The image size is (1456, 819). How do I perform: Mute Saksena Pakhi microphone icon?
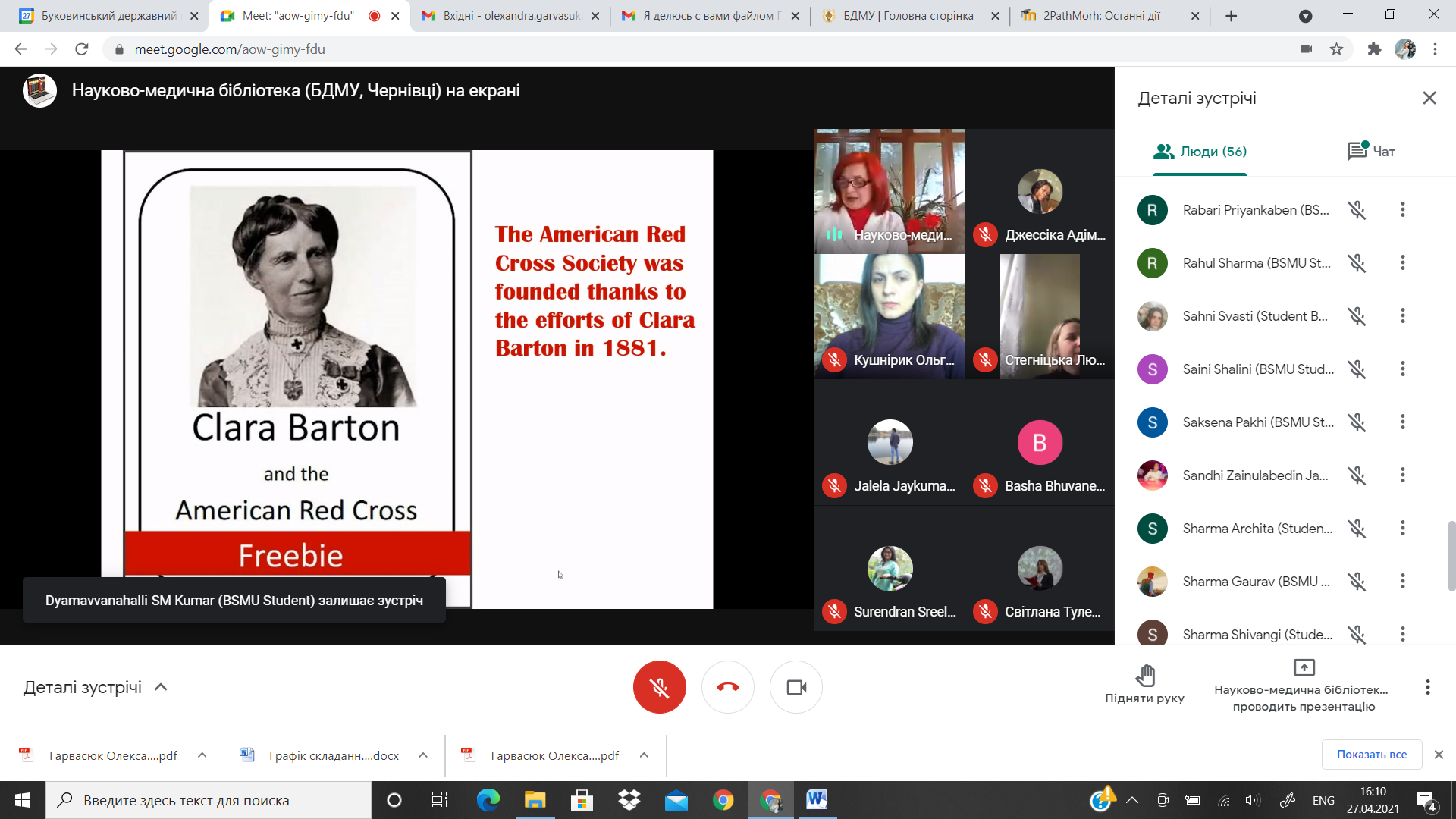tap(1357, 422)
